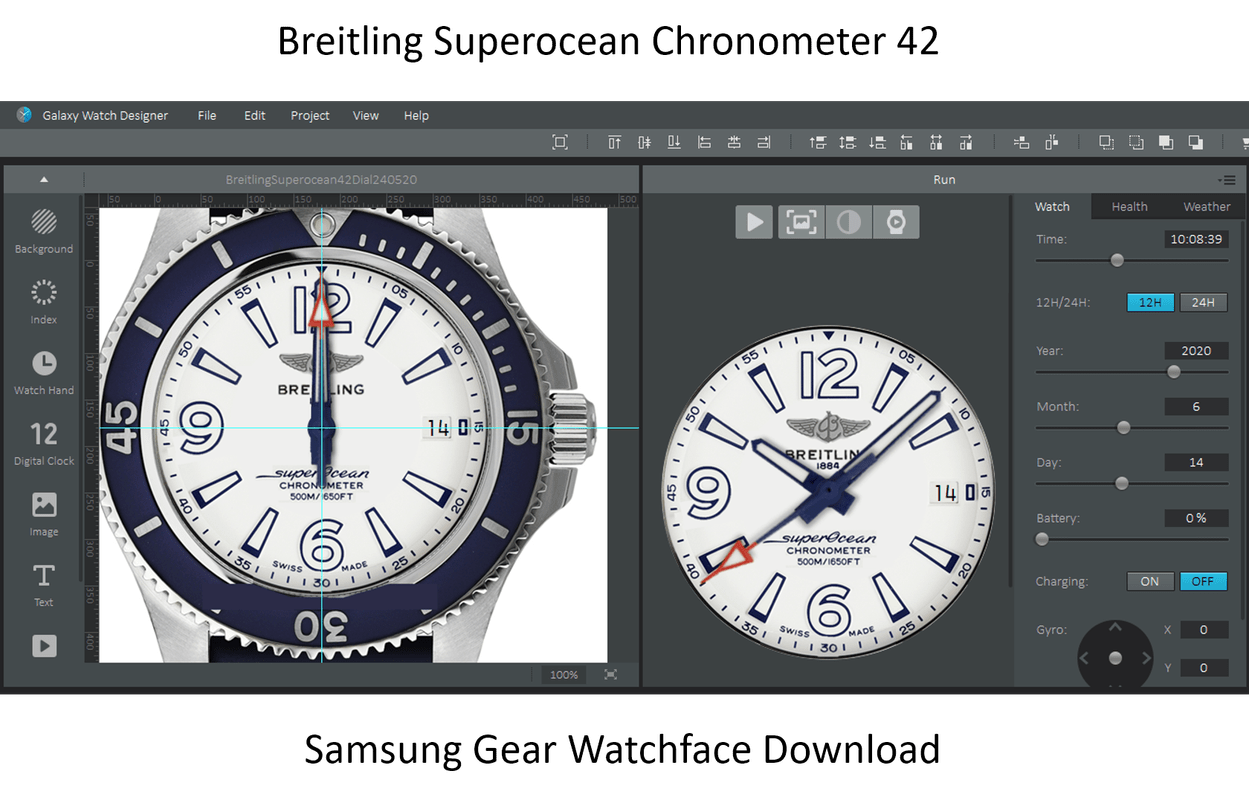Open the Project menu
Screen dimensions: 1249x800
tap(310, 115)
